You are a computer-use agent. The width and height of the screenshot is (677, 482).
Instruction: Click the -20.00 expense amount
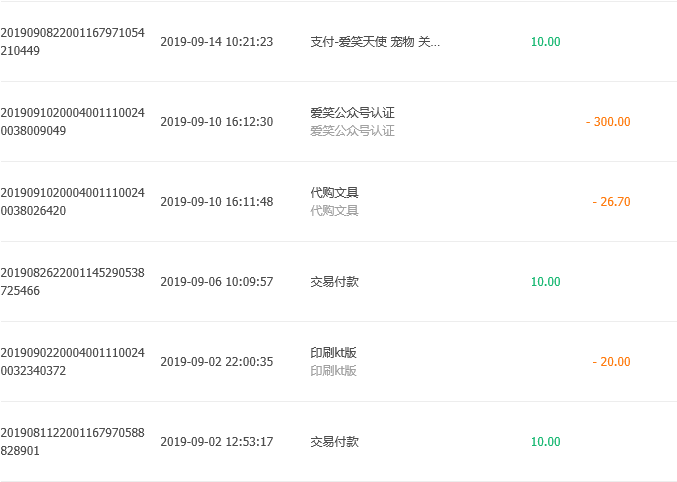(x=611, y=362)
